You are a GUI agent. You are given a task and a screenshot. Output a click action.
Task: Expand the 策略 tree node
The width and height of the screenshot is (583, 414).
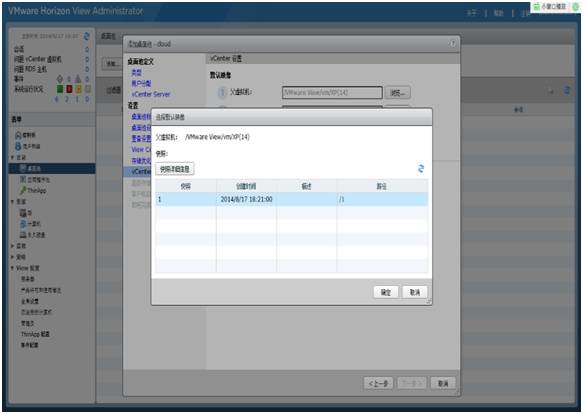coord(12,257)
